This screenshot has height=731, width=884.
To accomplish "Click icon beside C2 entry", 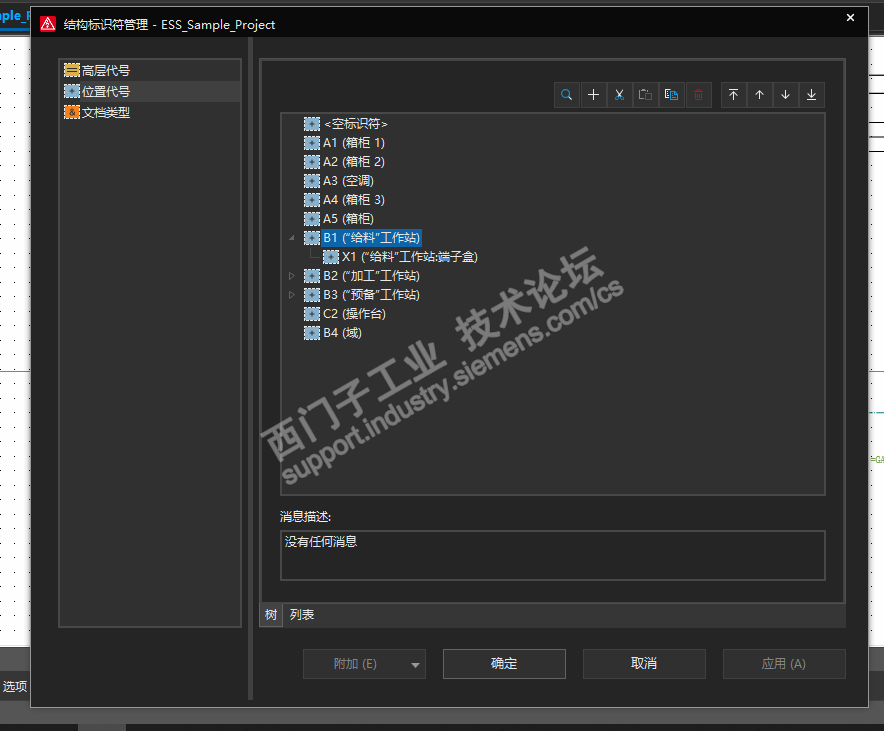I will [x=312, y=314].
